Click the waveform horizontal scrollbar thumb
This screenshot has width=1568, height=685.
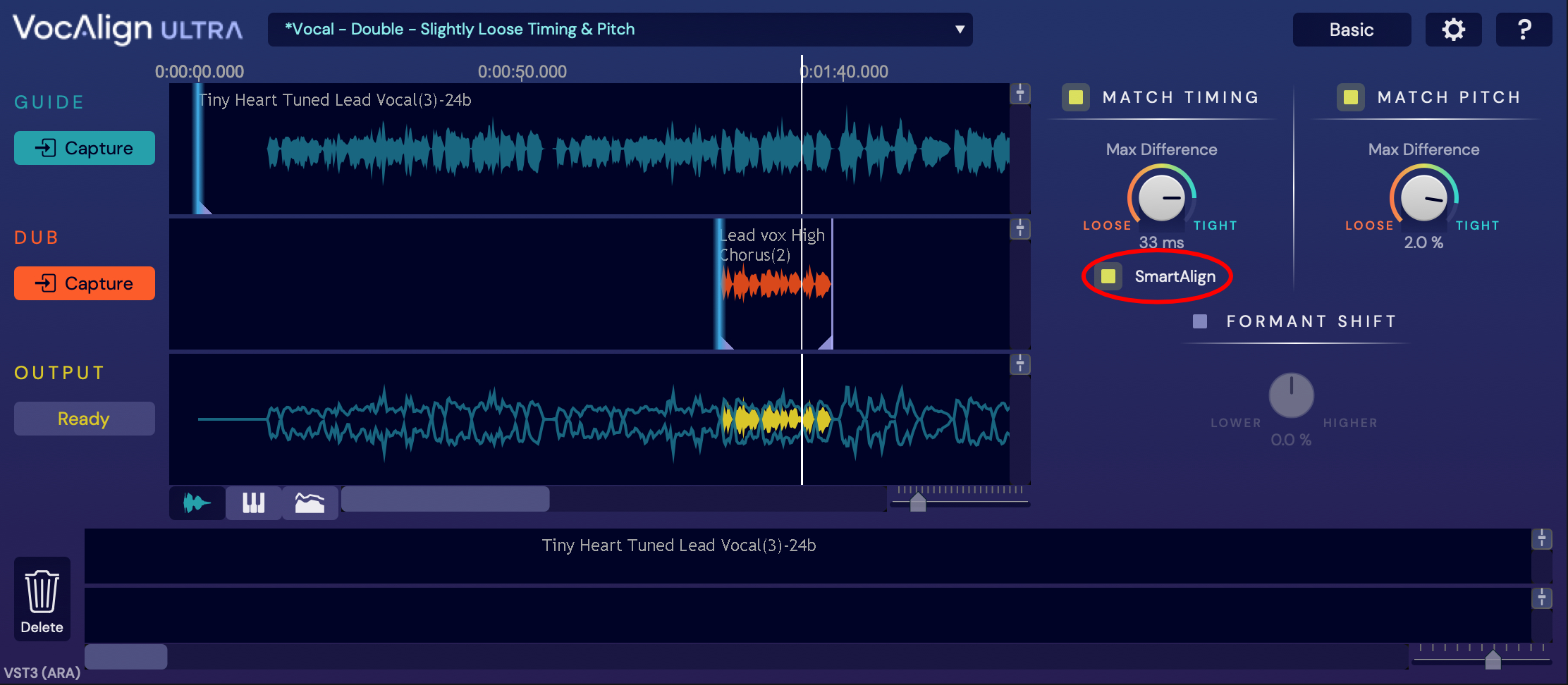click(445, 499)
